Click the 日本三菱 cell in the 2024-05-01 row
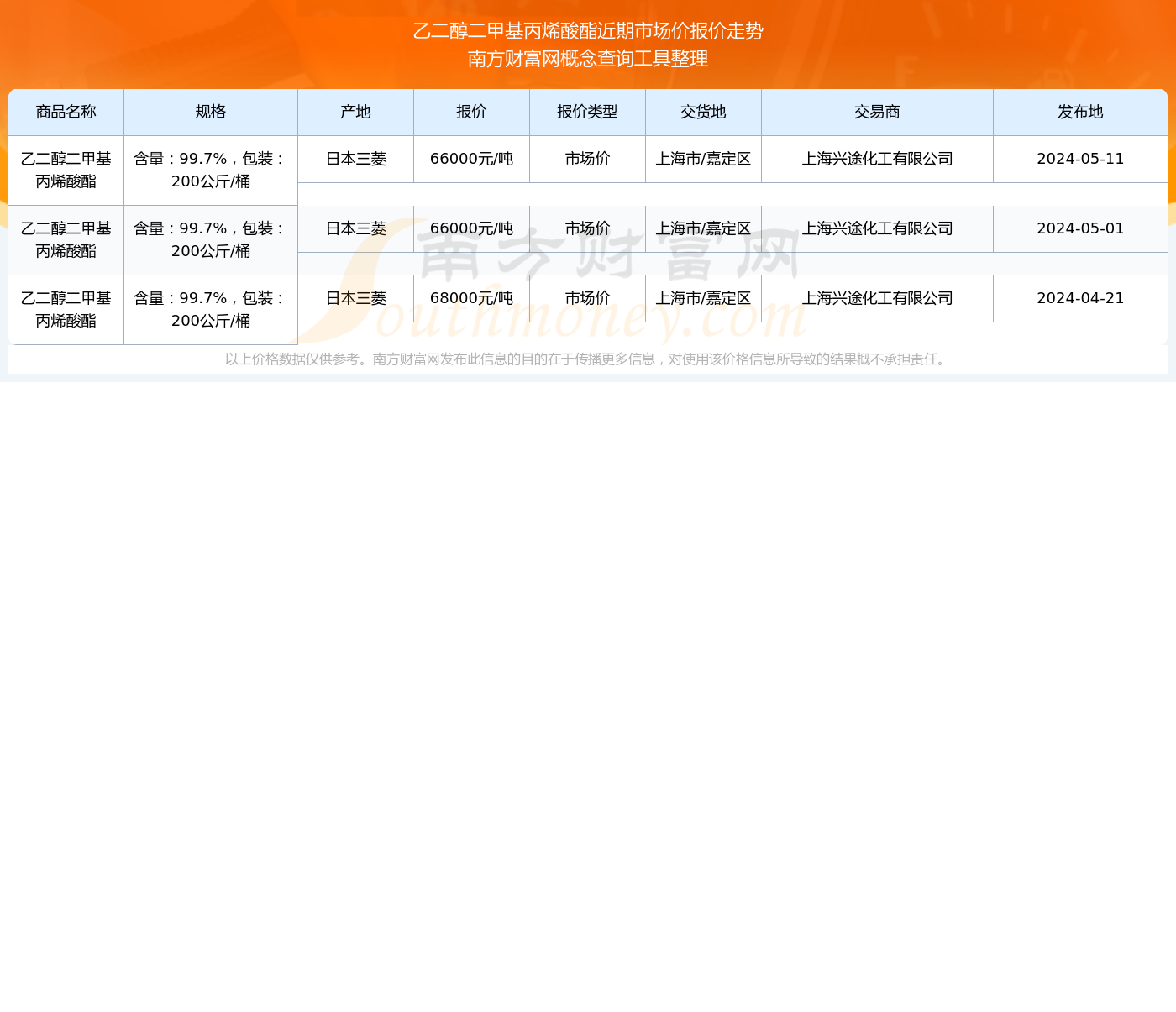The width and height of the screenshot is (1176, 1012). pos(355,228)
